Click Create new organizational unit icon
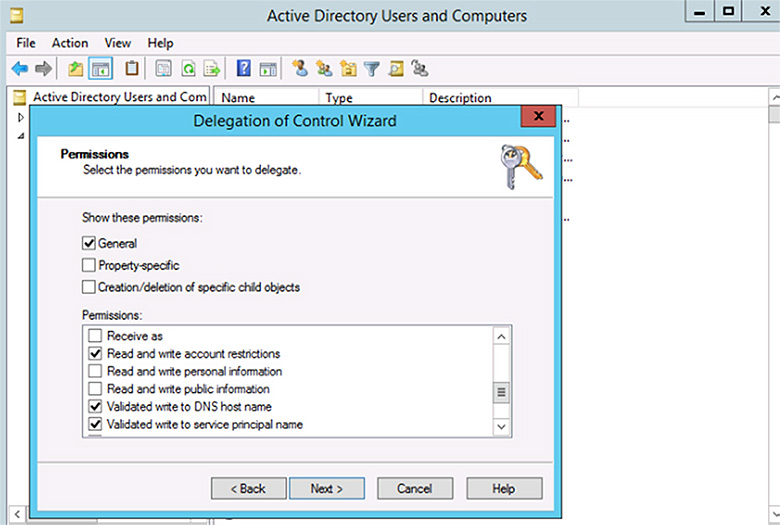 [348, 69]
